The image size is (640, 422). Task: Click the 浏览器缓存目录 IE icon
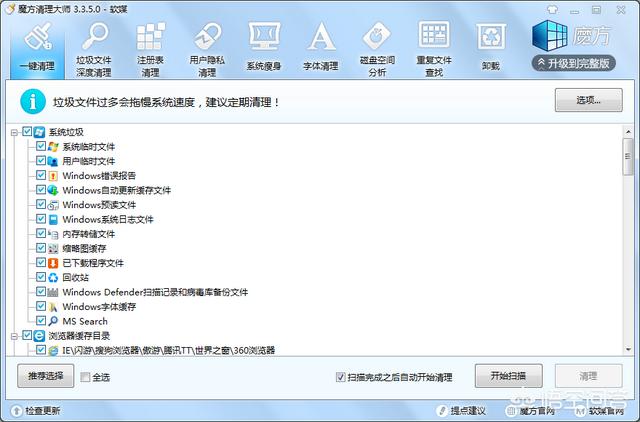click(x=39, y=336)
